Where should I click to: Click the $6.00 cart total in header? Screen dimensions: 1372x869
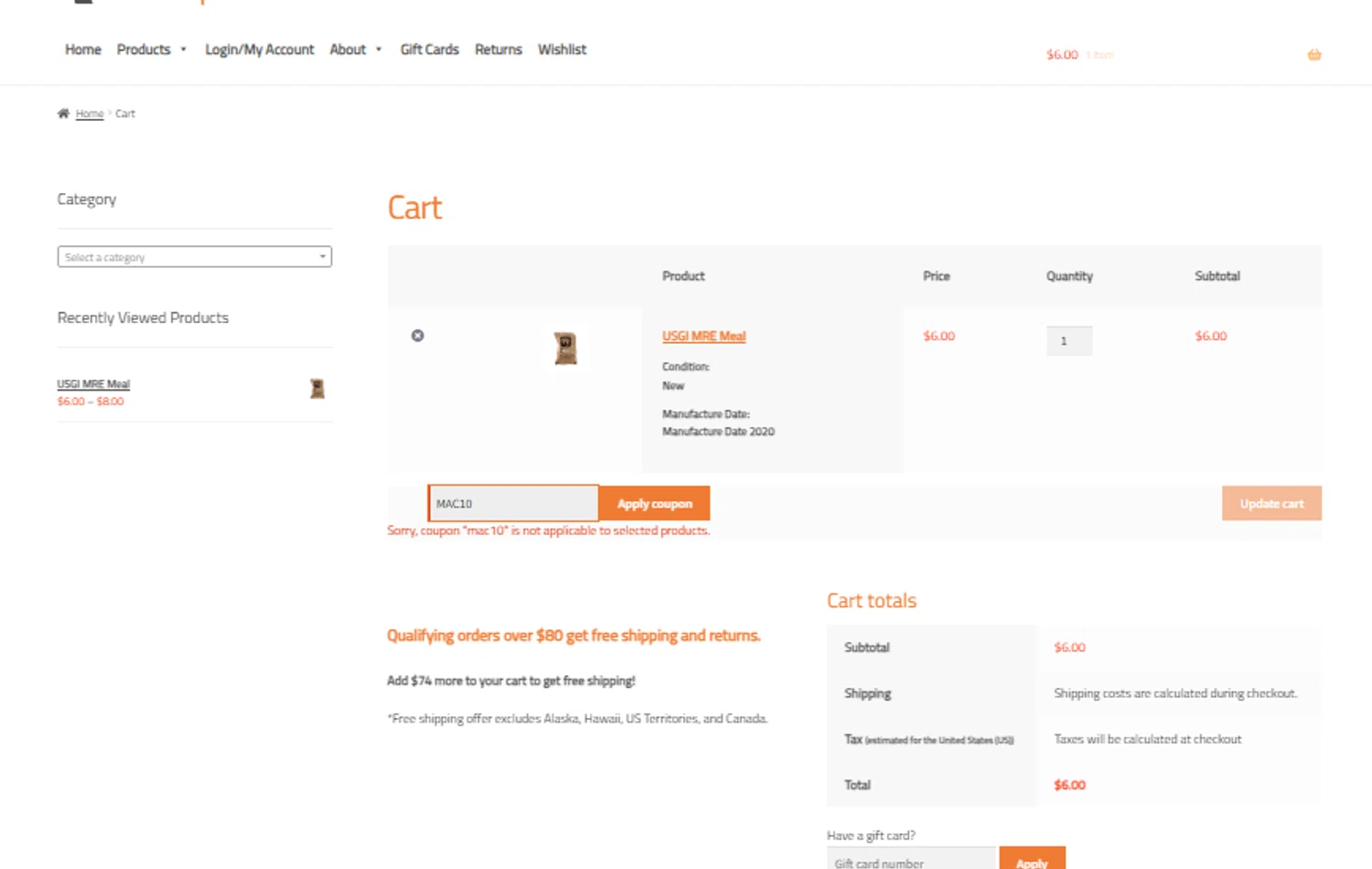click(x=1062, y=55)
